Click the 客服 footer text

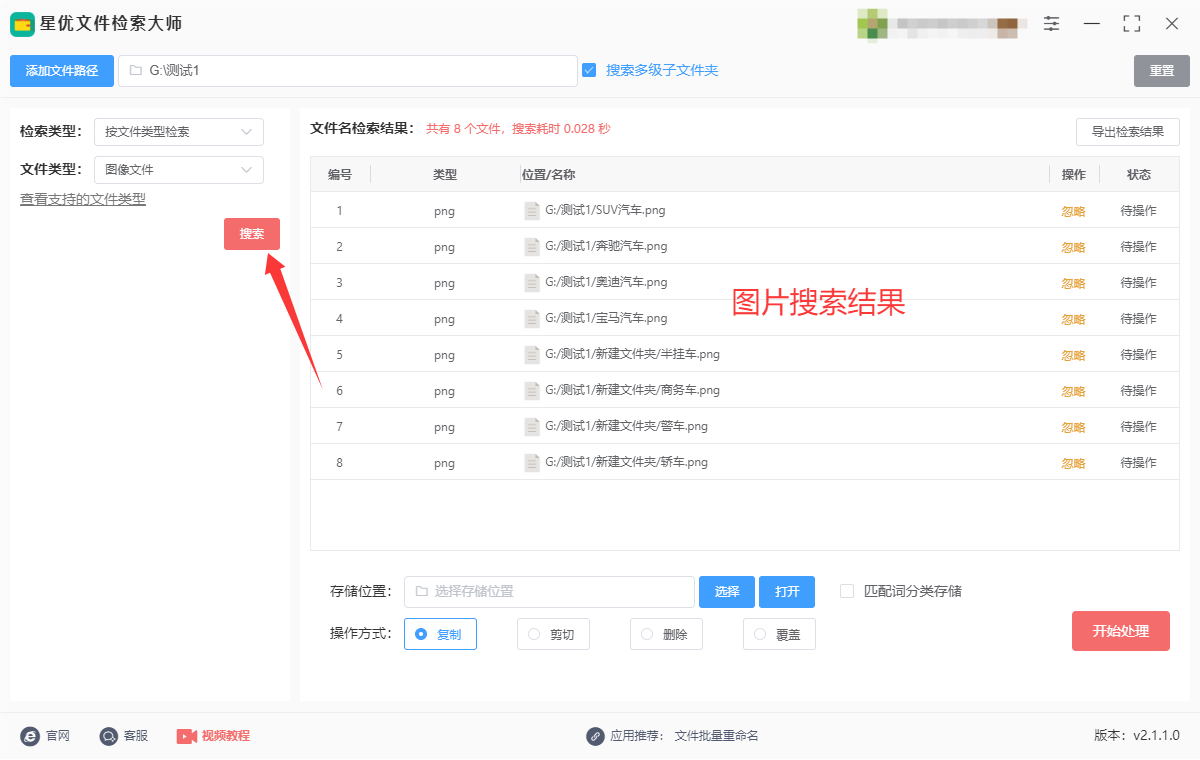click(136, 736)
